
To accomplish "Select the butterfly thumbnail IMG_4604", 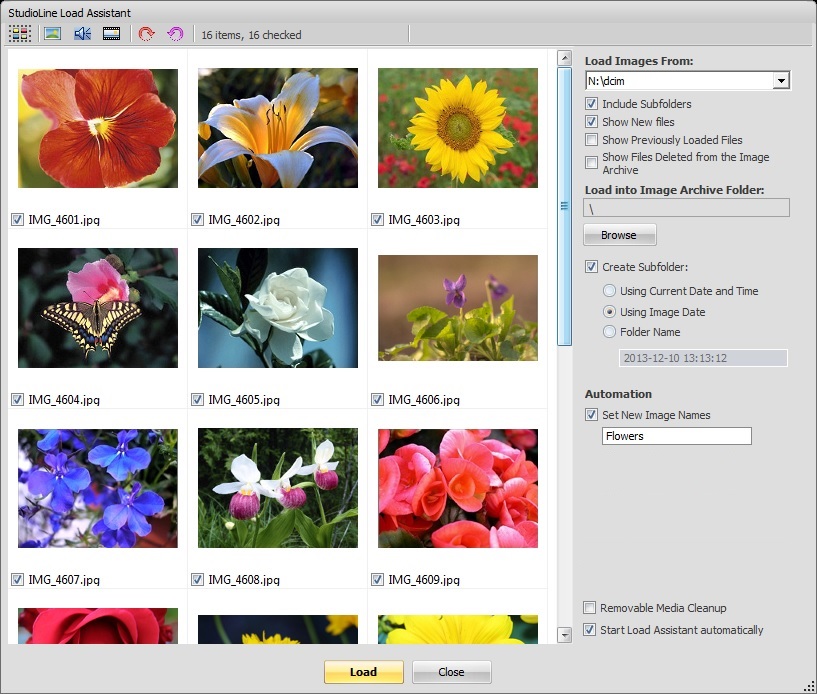I will coord(98,308).
